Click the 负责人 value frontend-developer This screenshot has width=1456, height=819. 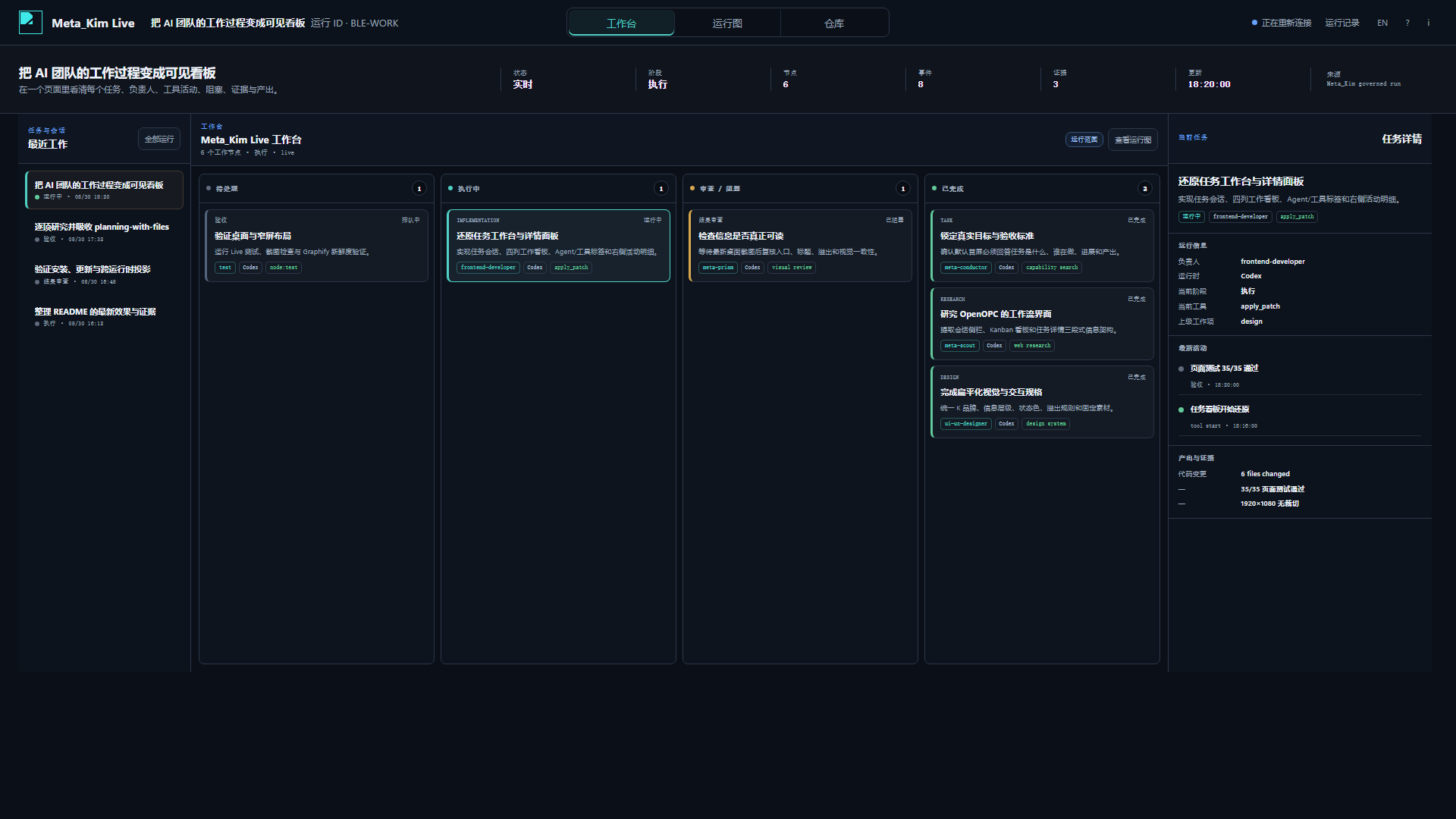pos(1272,262)
